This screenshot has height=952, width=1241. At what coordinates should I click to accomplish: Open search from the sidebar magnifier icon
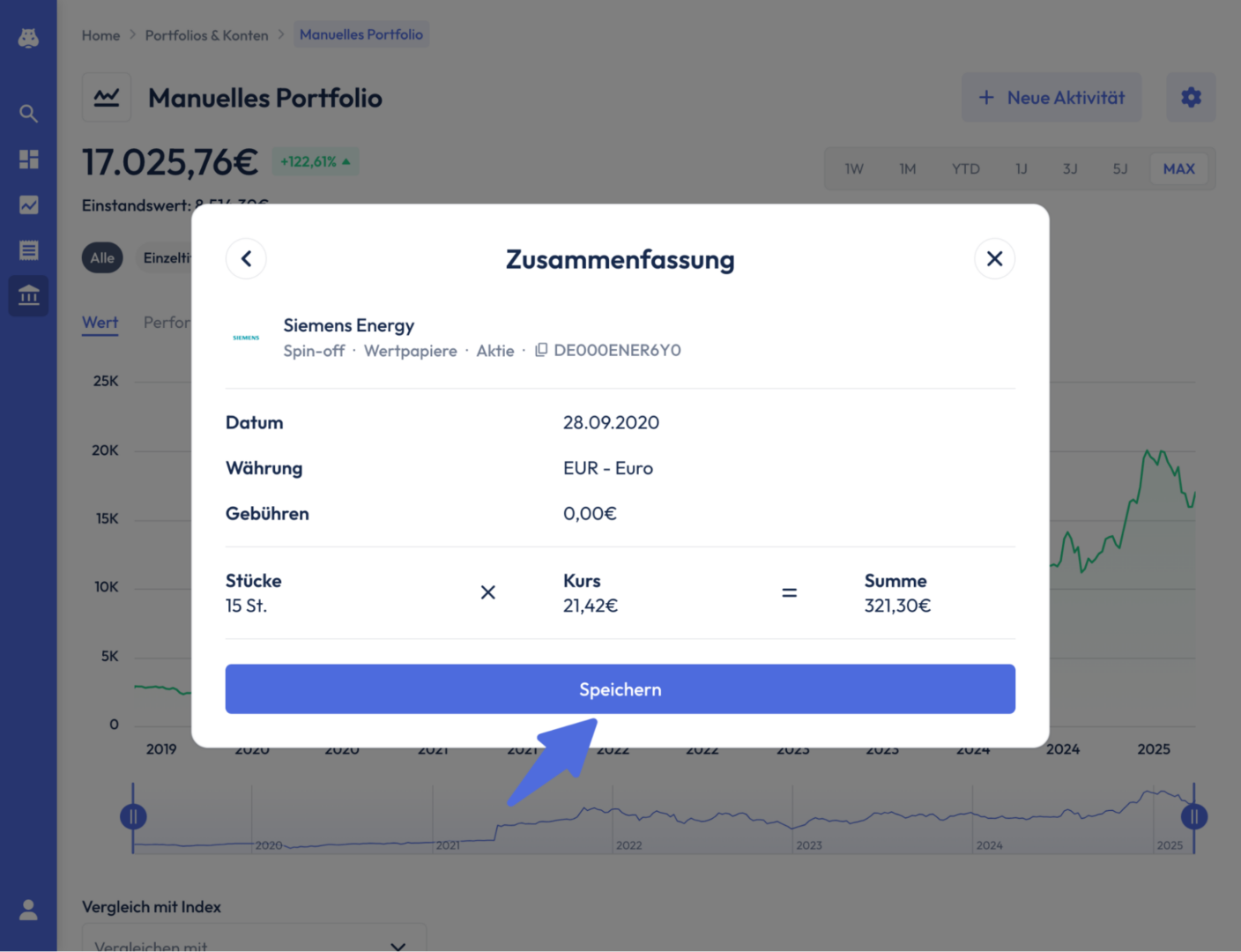tap(28, 113)
